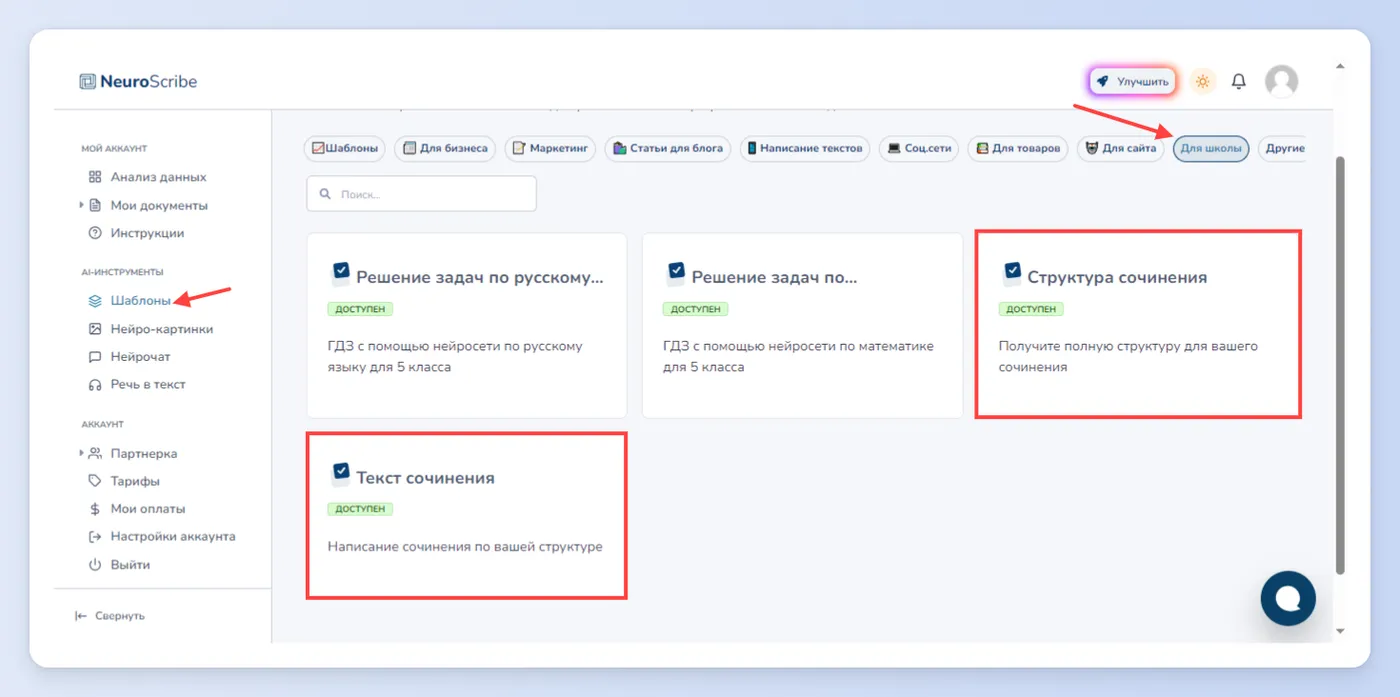
Task: Select the Написание текстов tab
Action: 805,149
